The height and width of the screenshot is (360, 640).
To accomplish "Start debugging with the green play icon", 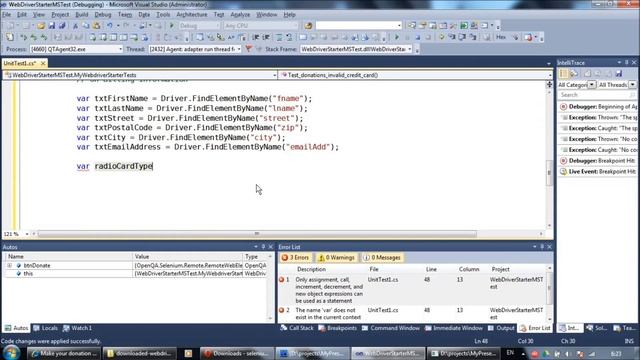I will [x=172, y=26].
